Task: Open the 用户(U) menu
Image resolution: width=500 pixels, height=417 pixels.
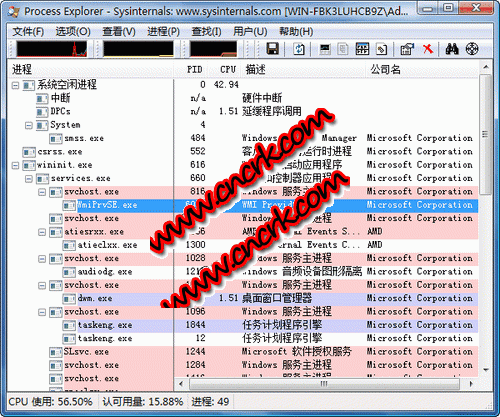Action: (250, 32)
